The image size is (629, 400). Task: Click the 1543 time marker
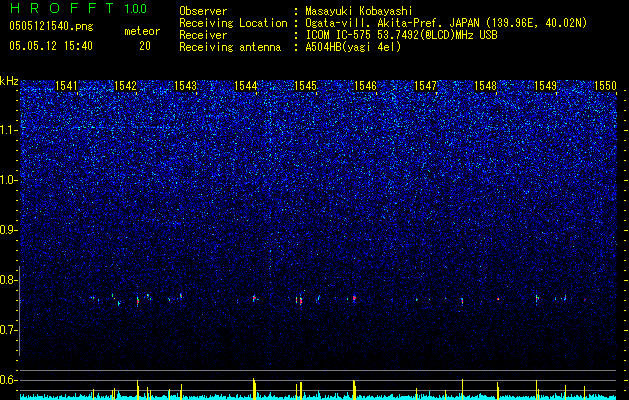click(186, 86)
